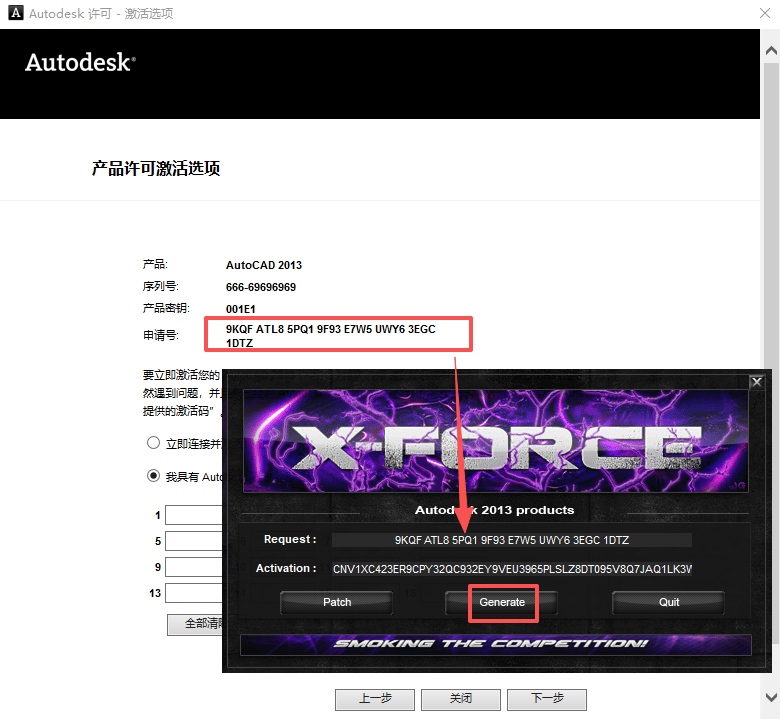Click the X-FORCE banner image
Screen dimensions: 780x719
[x=495, y=441]
